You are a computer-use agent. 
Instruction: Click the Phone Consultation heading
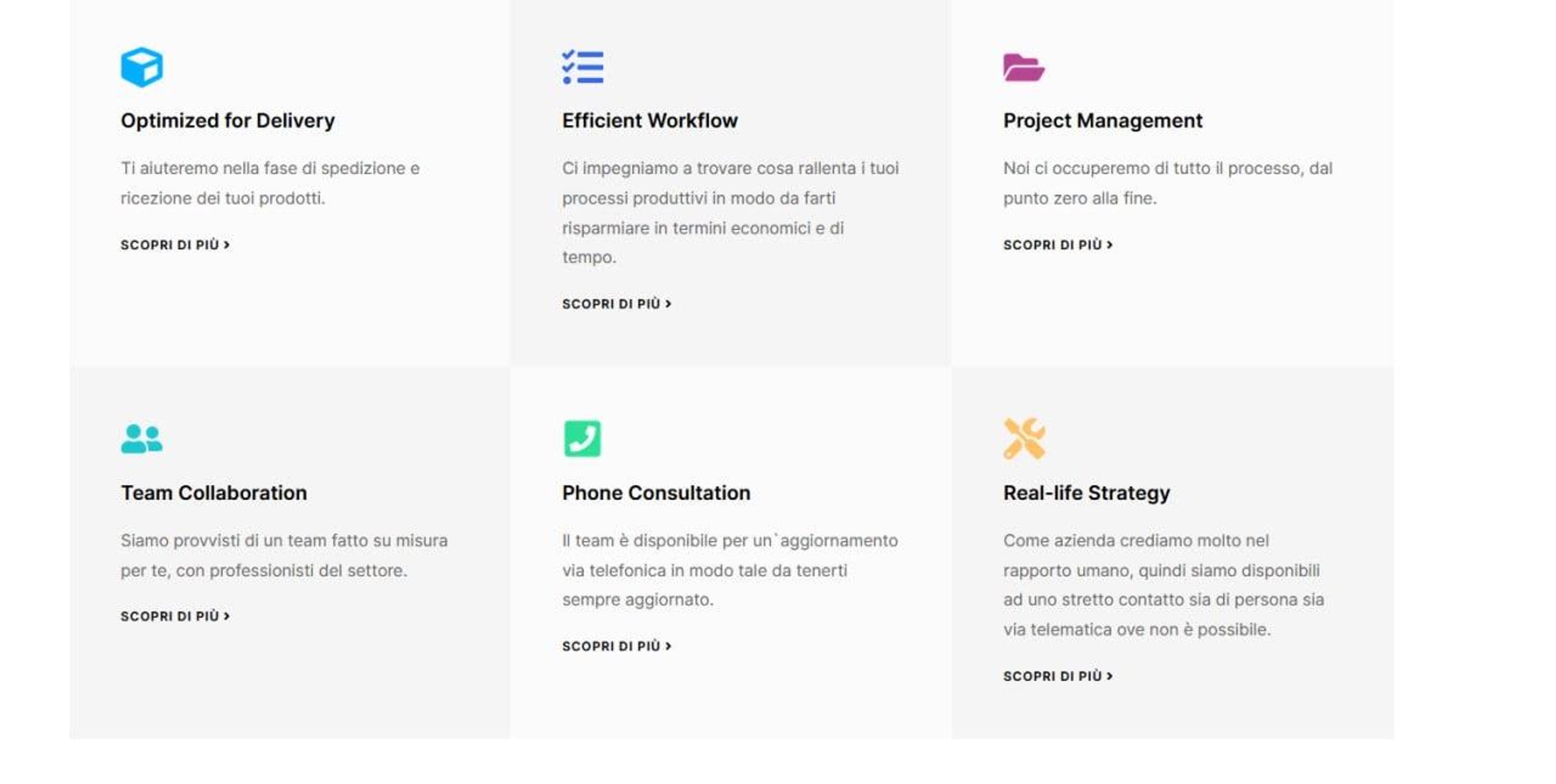pyautogui.click(x=656, y=493)
